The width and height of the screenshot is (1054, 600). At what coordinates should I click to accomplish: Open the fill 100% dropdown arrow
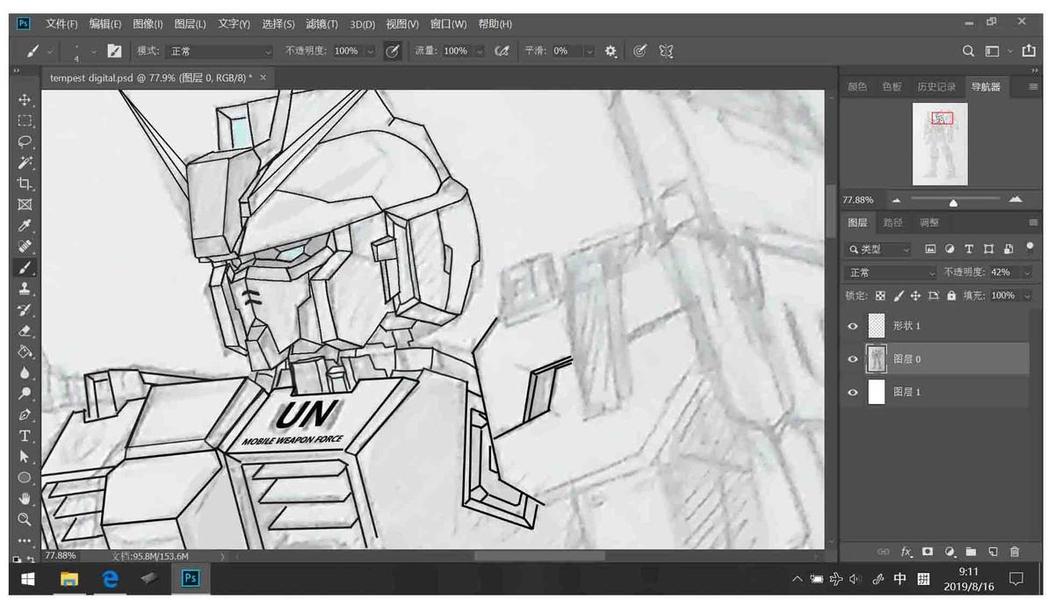tap(1027, 296)
